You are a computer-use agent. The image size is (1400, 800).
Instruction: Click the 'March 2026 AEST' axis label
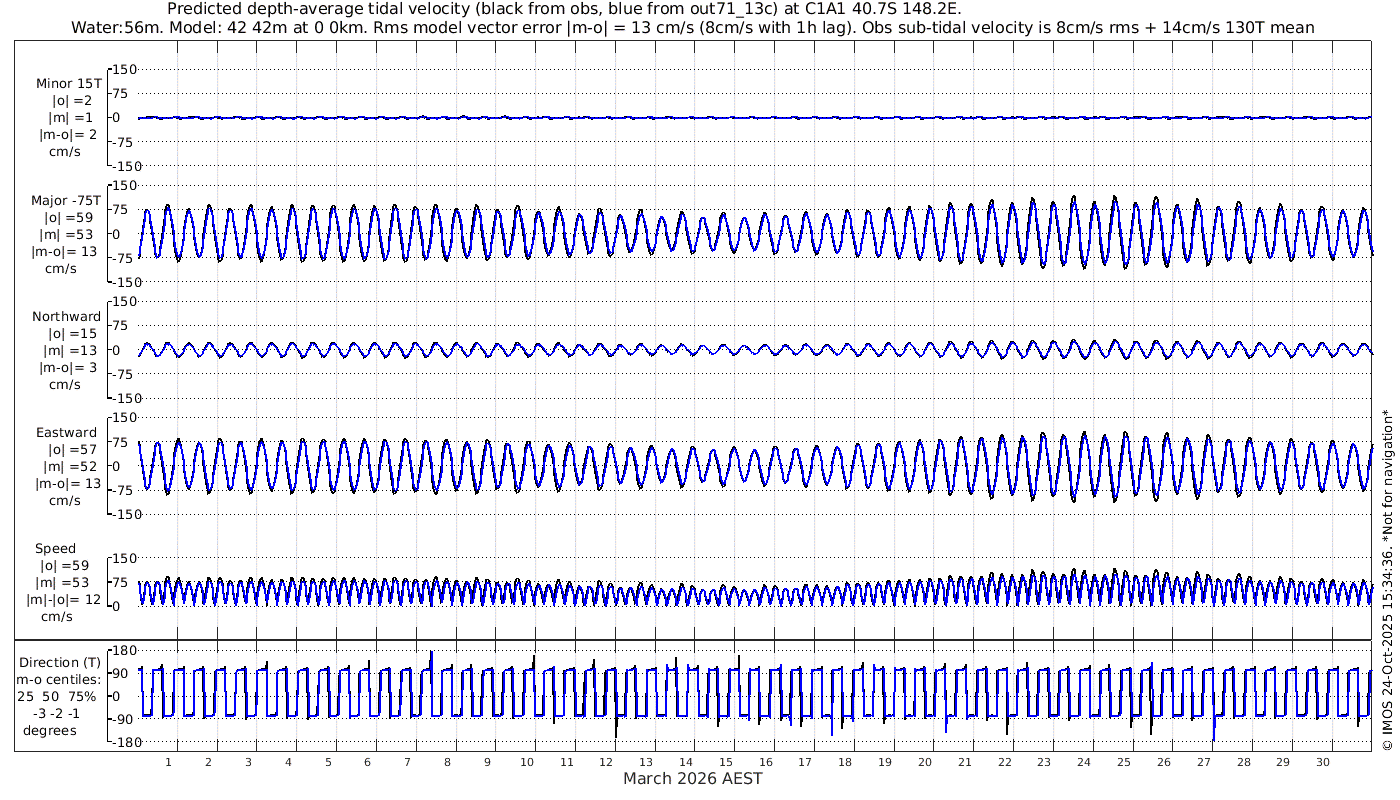692,779
